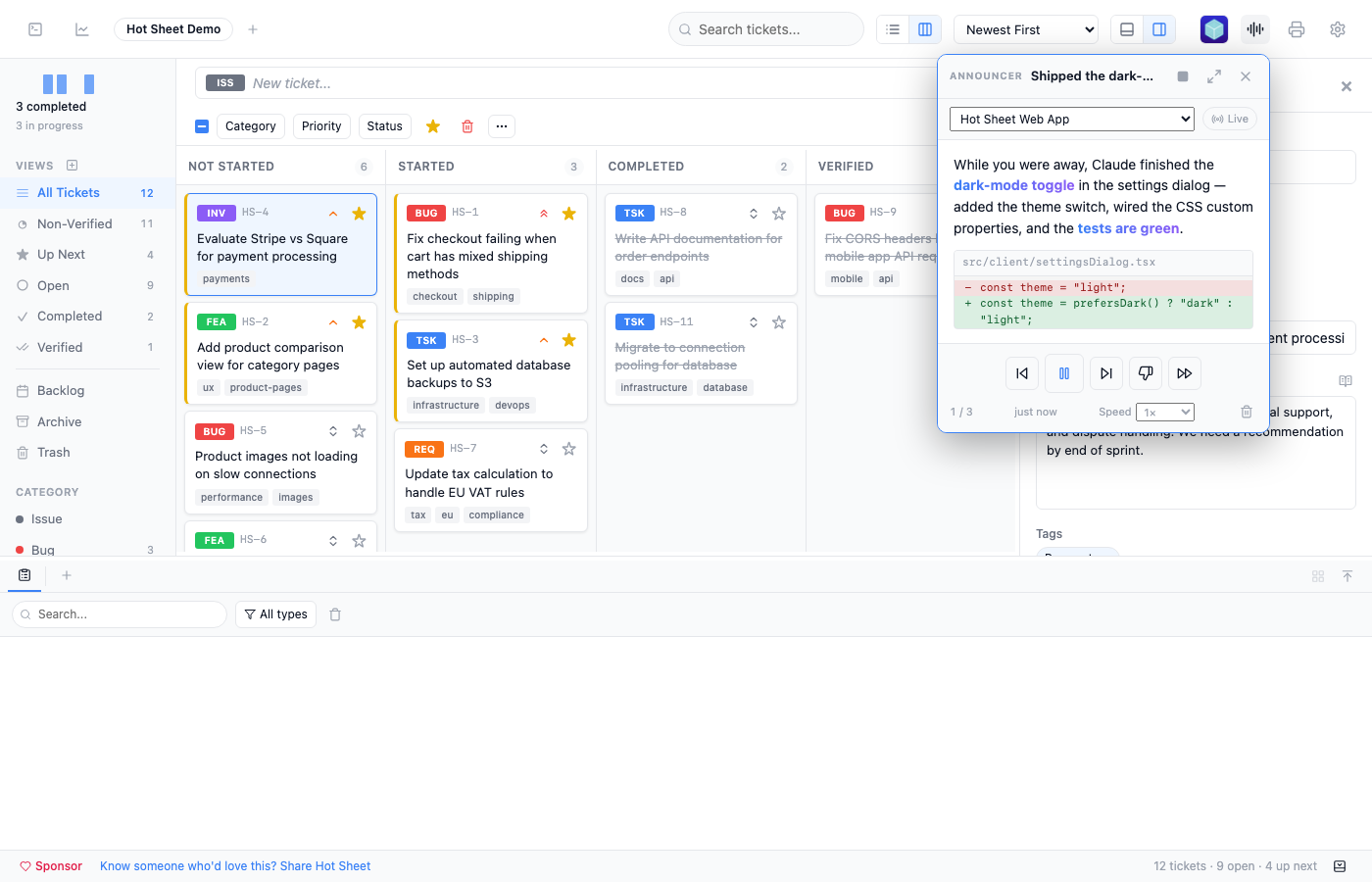Screen dimensions: 1372x882
Task: Open the Priority batch dropdown
Action: pyautogui.click(x=321, y=126)
